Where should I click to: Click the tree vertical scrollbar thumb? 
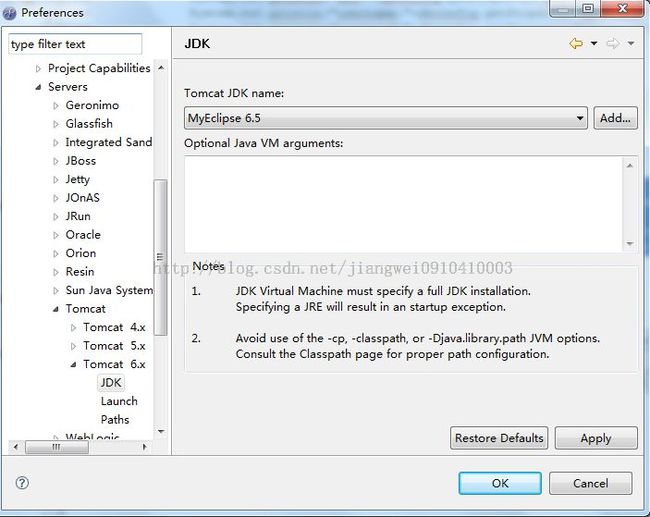pos(160,257)
